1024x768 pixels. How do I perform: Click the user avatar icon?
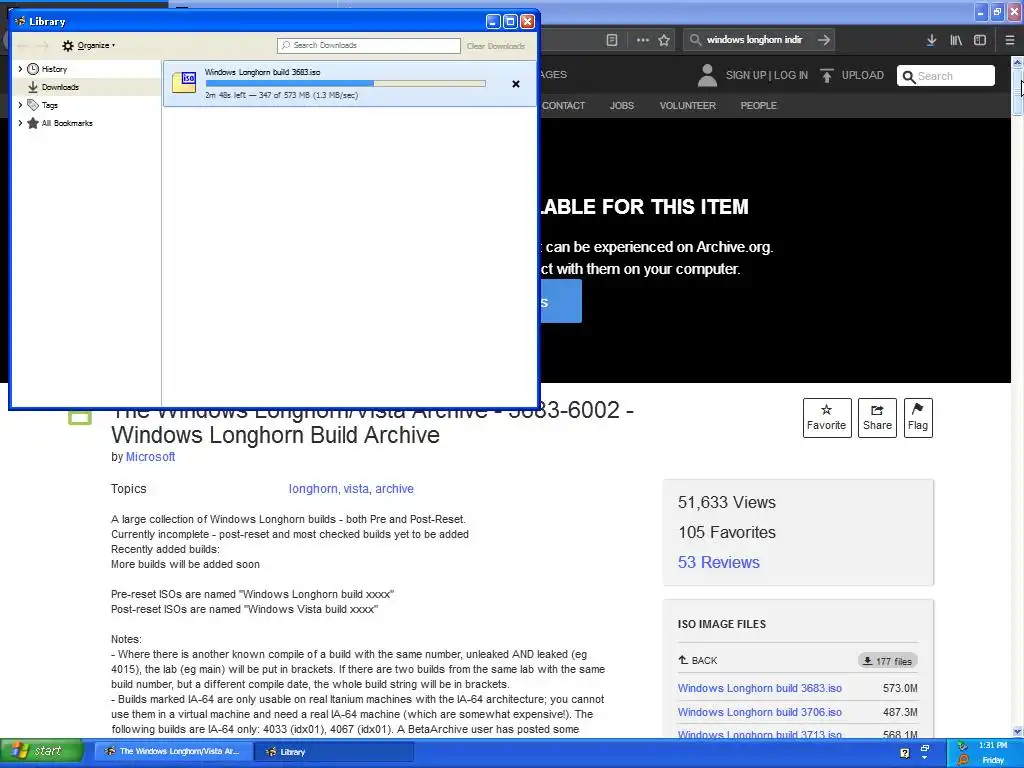click(x=707, y=75)
